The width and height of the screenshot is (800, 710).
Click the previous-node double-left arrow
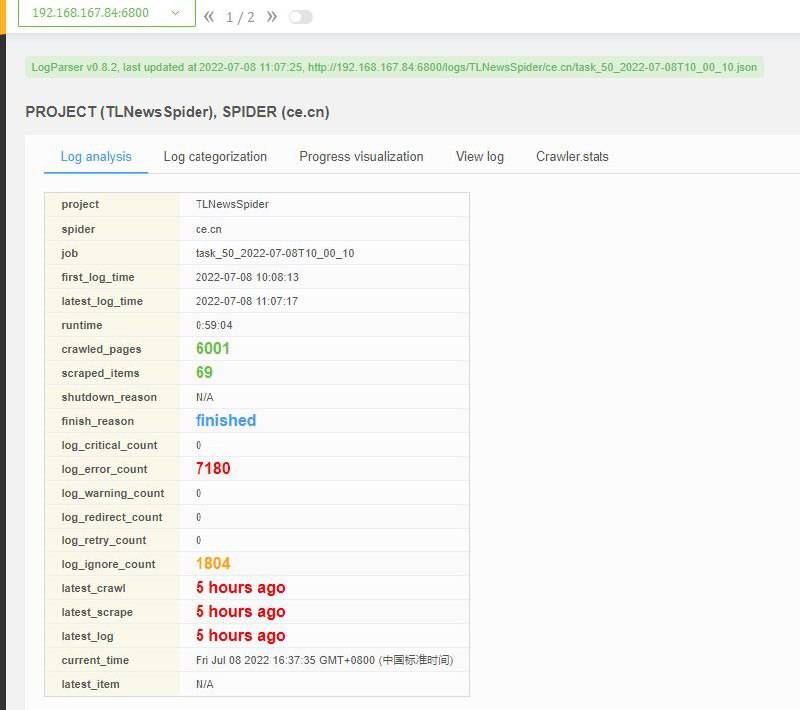pos(208,16)
